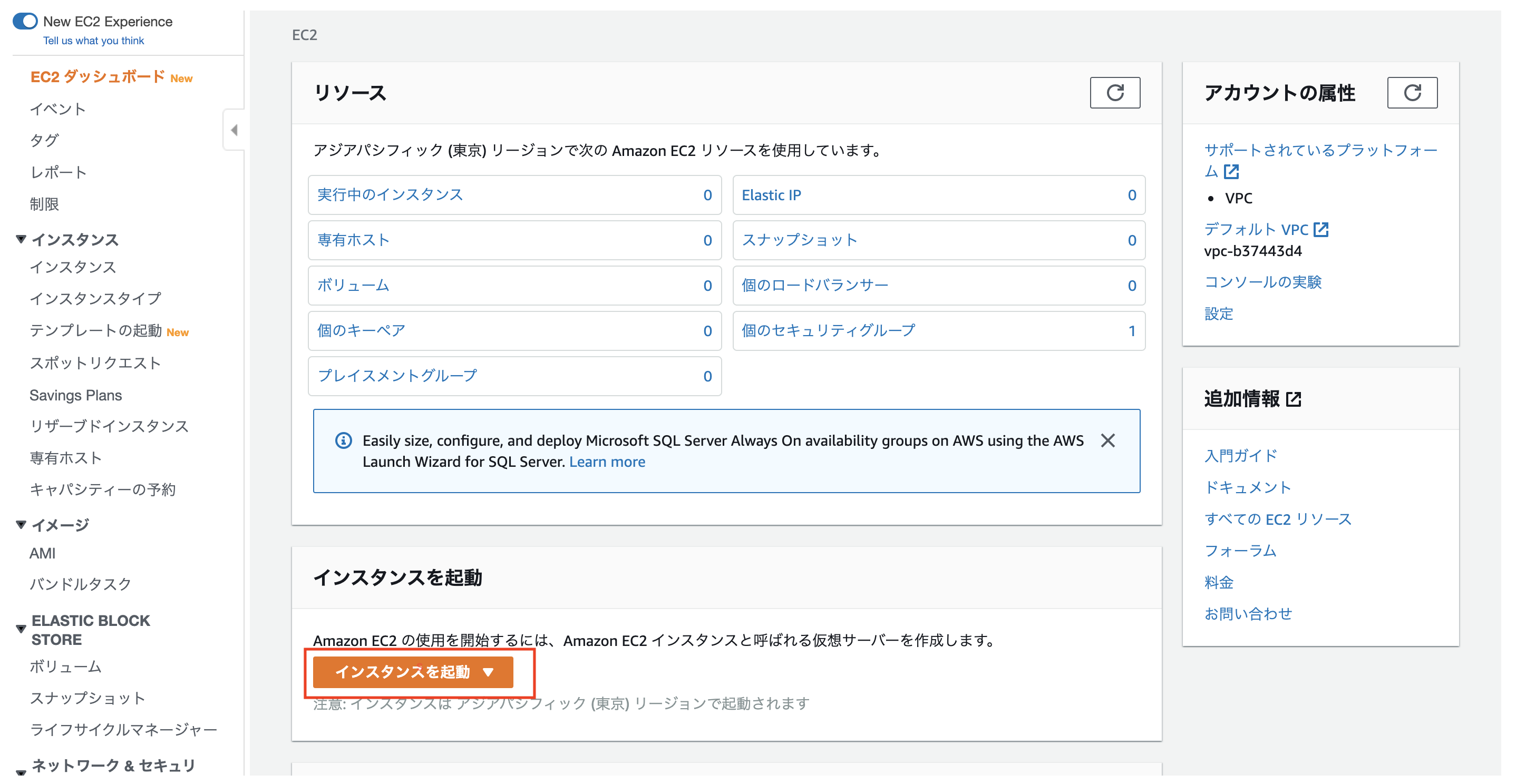This screenshot has height=784, width=1516.
Task: Open the インスタンスを起動 dropdown arrow
Action: coord(489,672)
